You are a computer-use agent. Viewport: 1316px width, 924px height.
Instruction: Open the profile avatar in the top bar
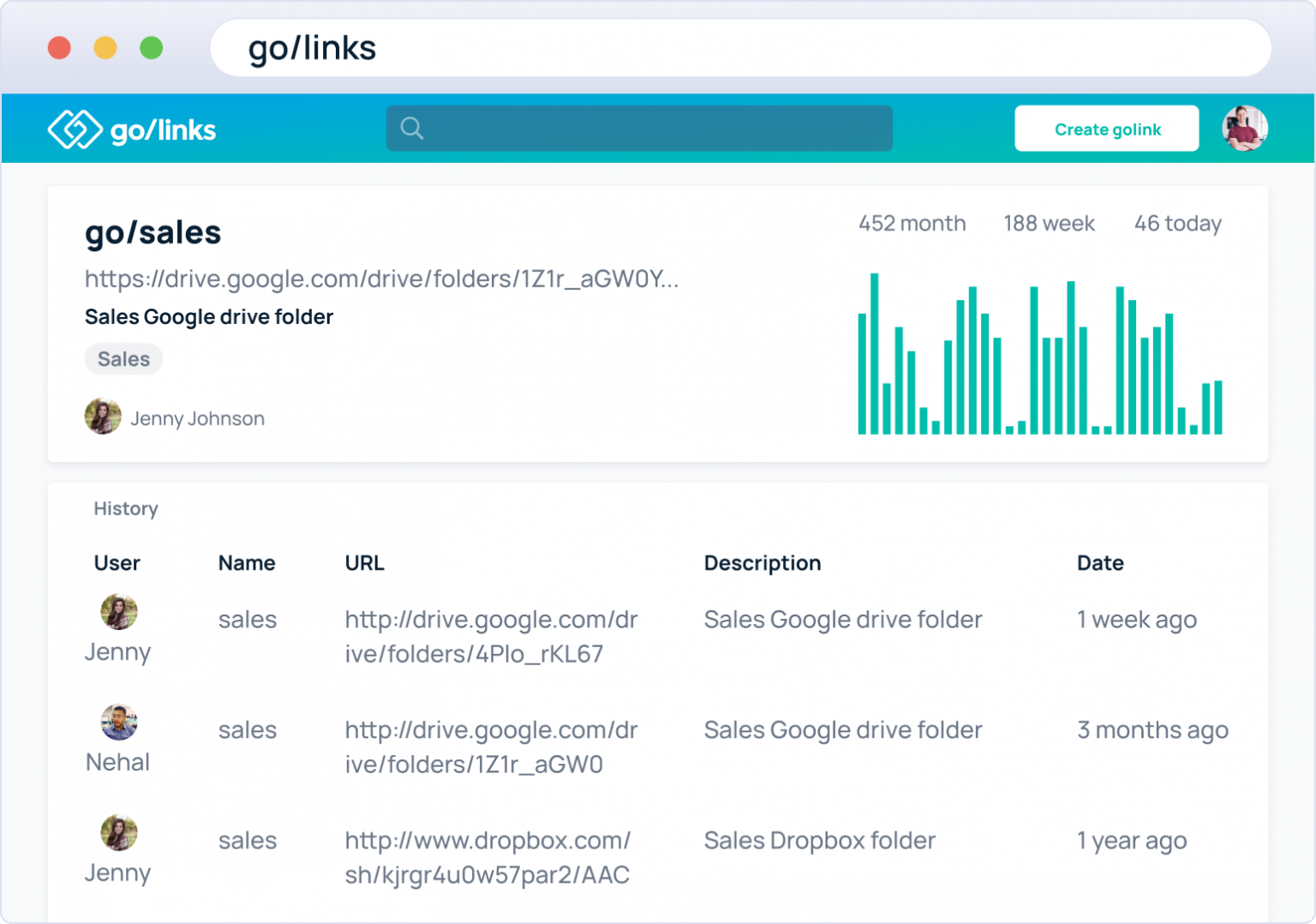pos(1243,129)
